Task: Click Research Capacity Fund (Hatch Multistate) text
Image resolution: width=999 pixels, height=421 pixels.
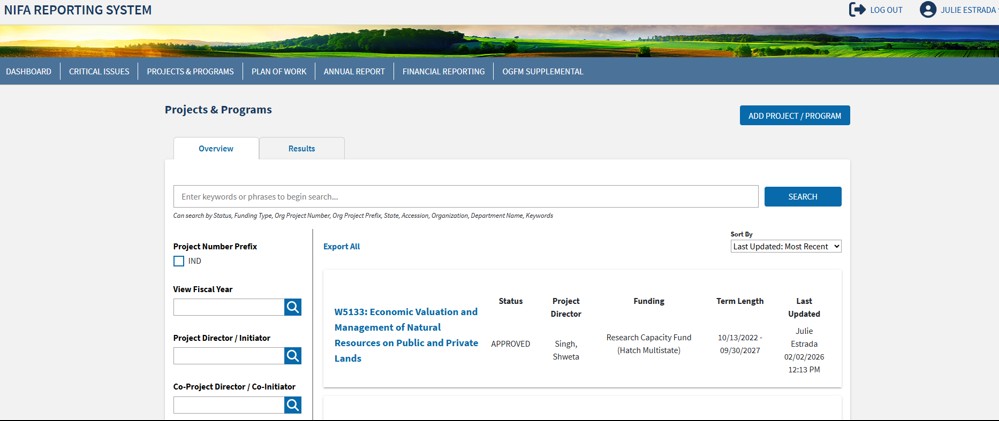Action: [649, 344]
